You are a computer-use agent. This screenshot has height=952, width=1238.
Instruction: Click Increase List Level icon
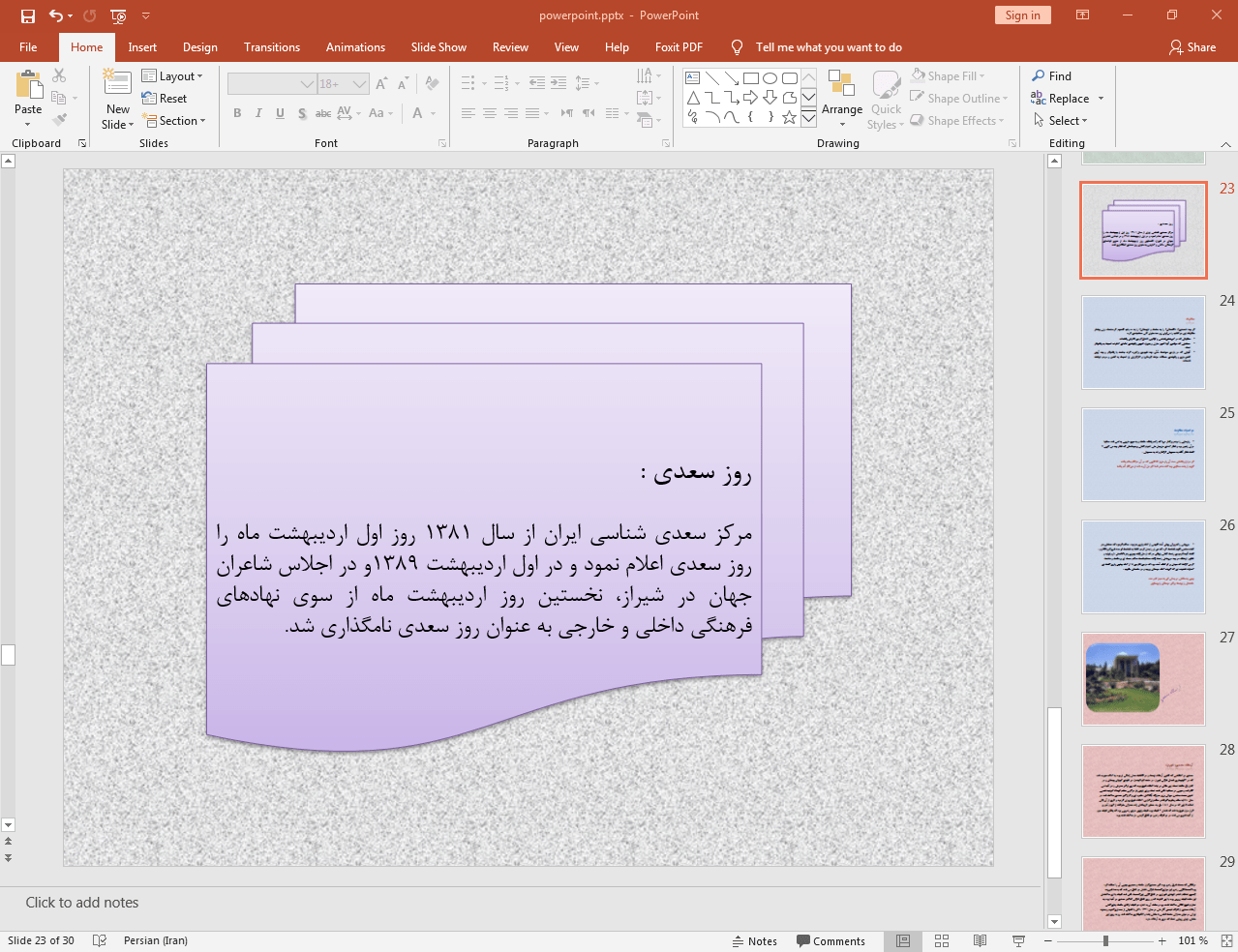point(559,83)
